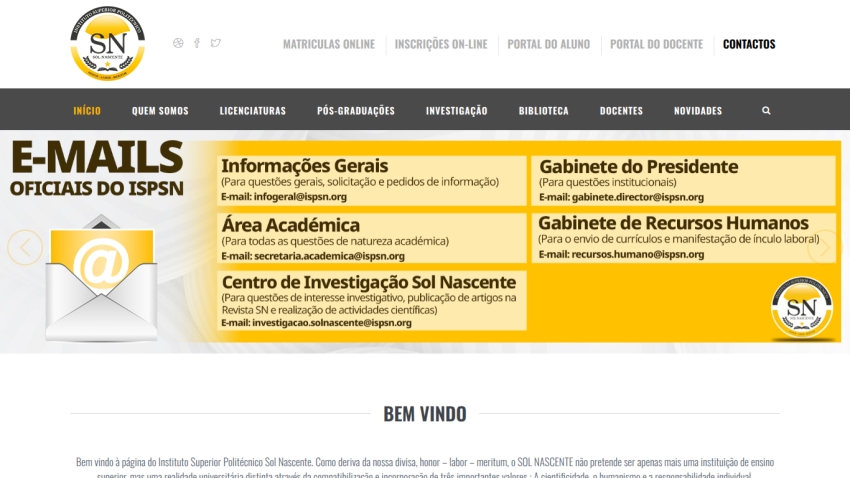
Task: Click the Área Académica heading
Action: coord(291,225)
